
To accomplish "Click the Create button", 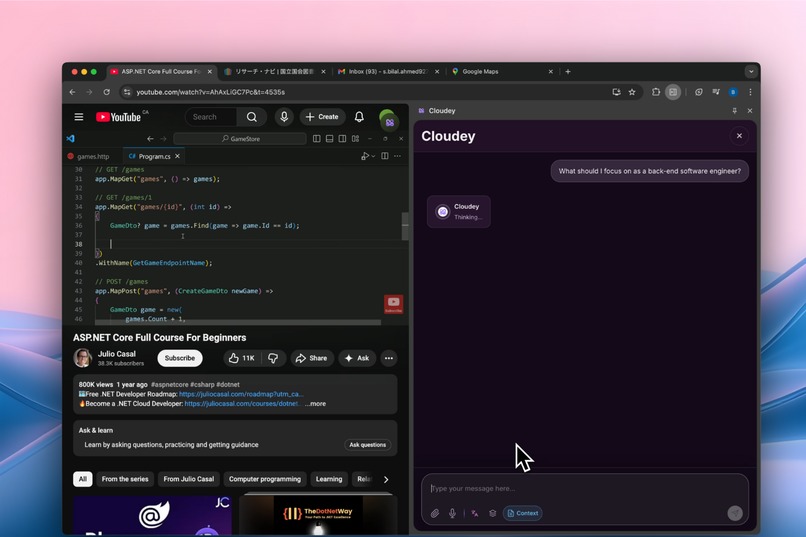I will 322,117.
